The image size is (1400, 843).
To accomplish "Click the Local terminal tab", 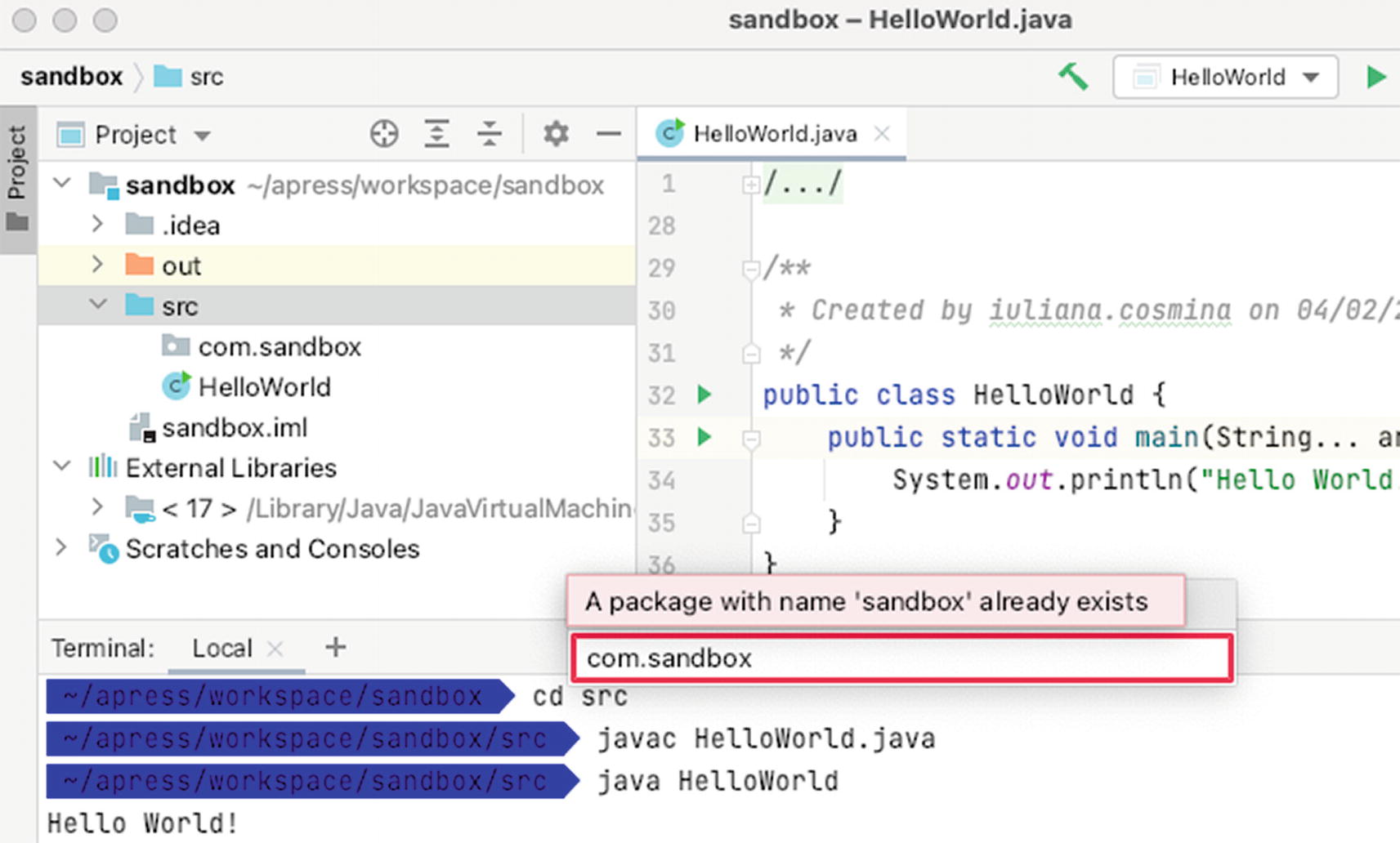I will pyautogui.click(x=222, y=648).
